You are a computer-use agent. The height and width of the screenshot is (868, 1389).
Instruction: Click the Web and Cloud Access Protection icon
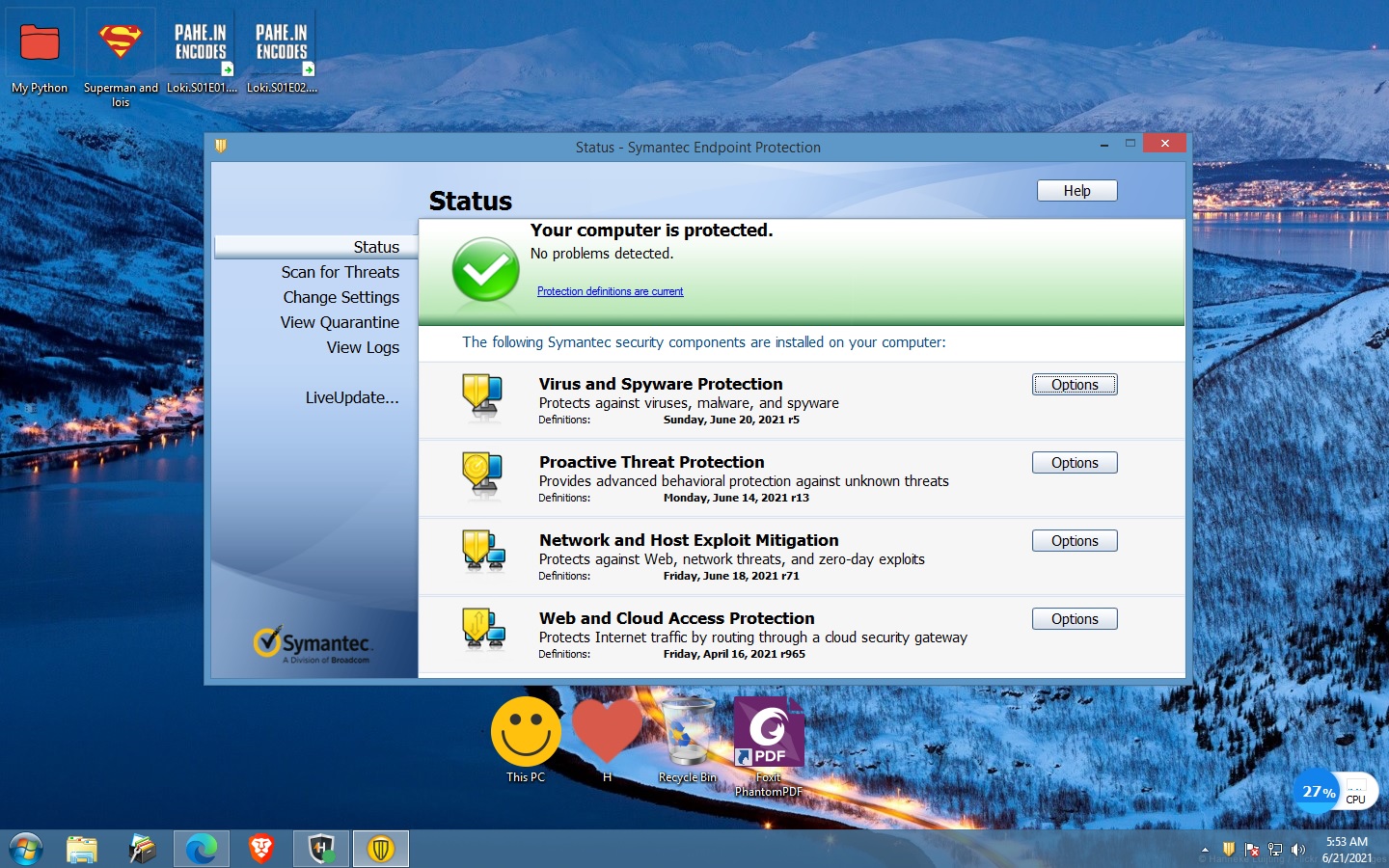[x=483, y=630]
